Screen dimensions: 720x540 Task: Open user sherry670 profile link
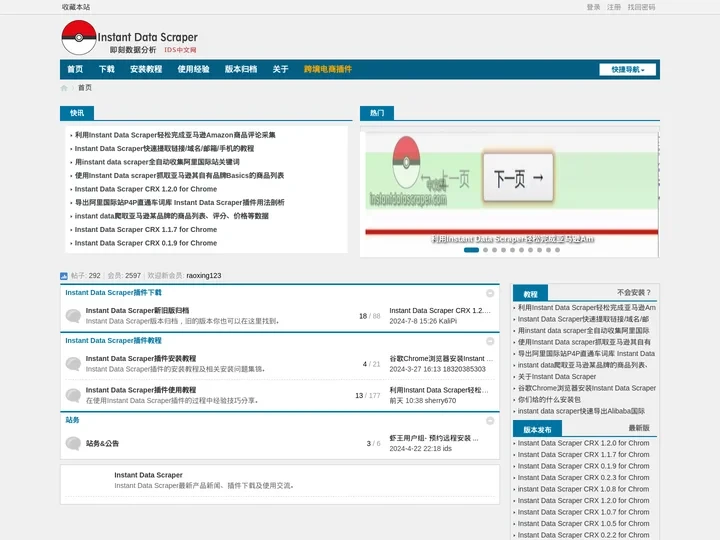click(440, 401)
